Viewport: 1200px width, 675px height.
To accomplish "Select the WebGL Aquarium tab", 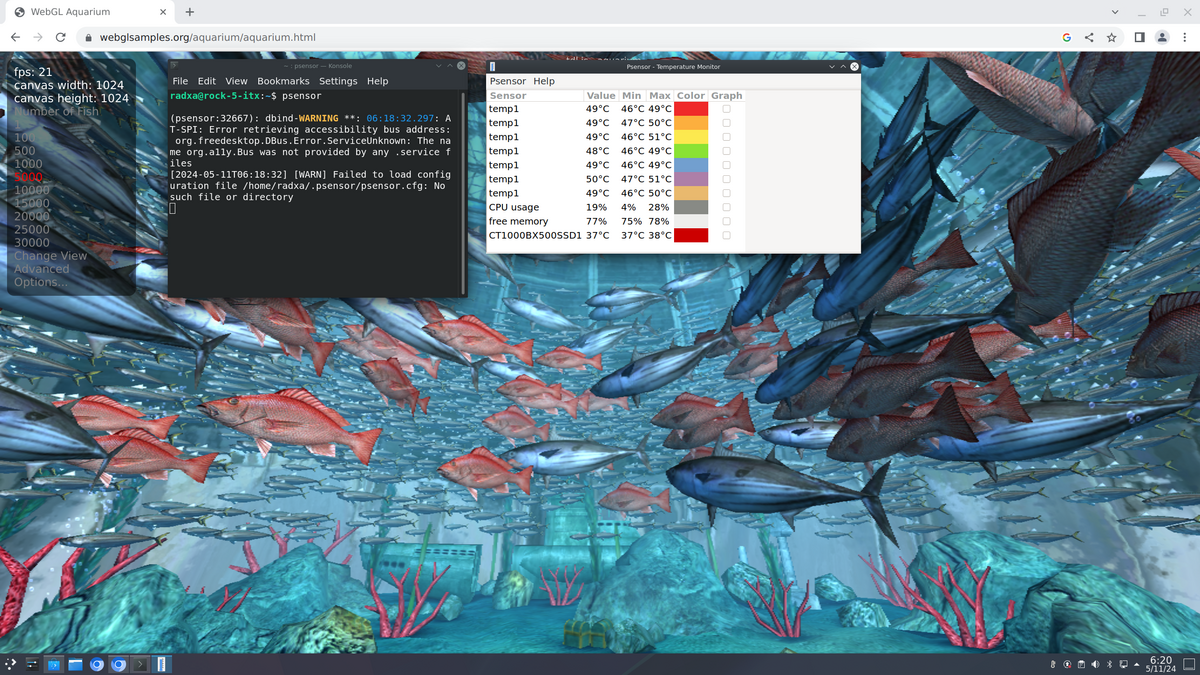I will [x=88, y=12].
